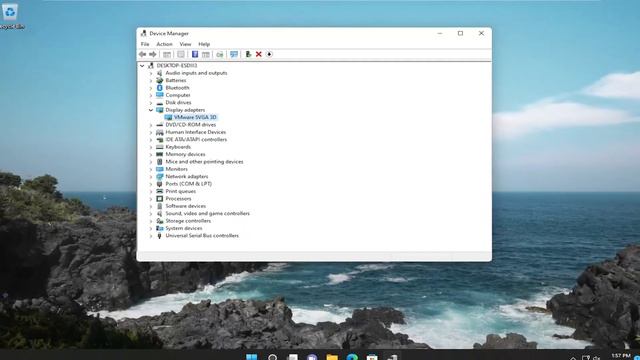Open the View menu
Viewport: 640px width, 360px height.
(x=185, y=44)
